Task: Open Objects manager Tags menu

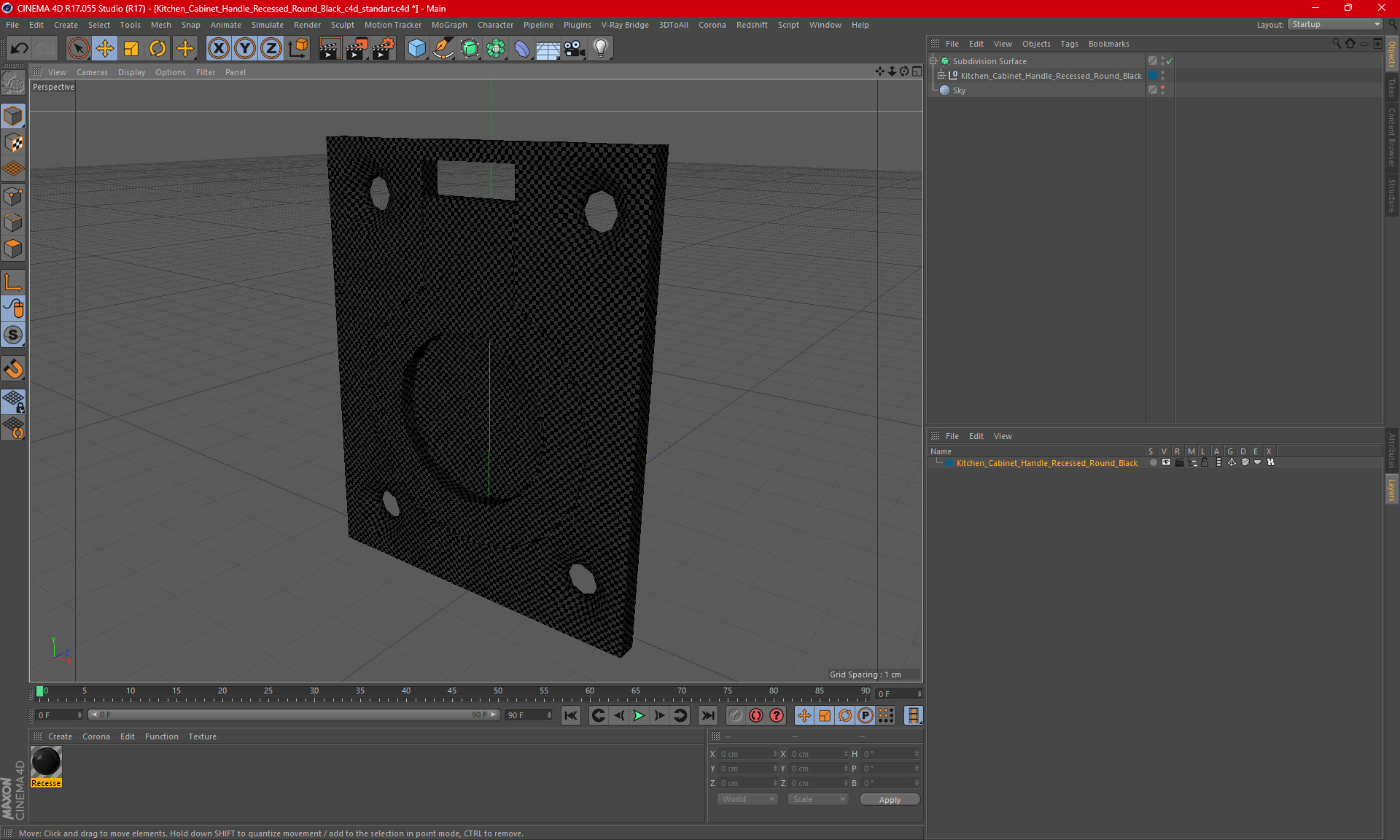Action: click(x=1069, y=44)
